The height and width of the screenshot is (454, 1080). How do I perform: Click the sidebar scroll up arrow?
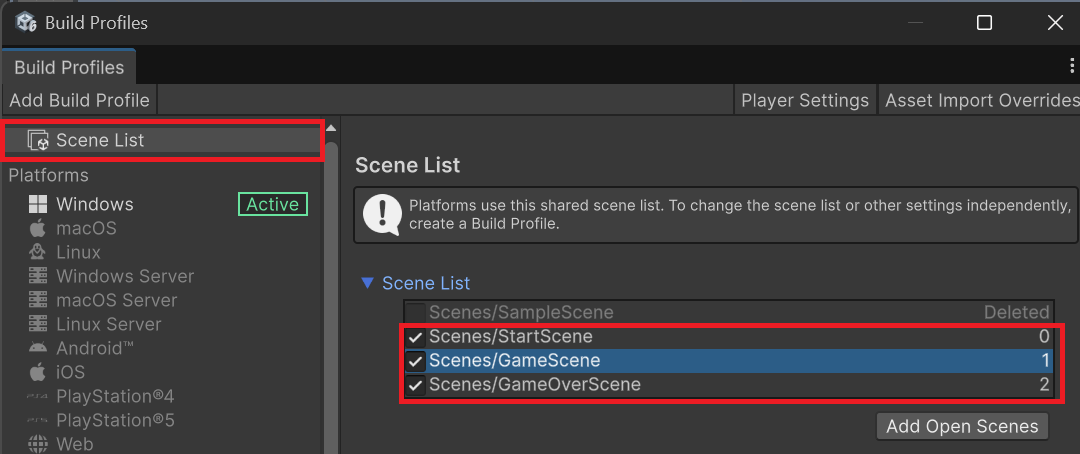[x=331, y=128]
